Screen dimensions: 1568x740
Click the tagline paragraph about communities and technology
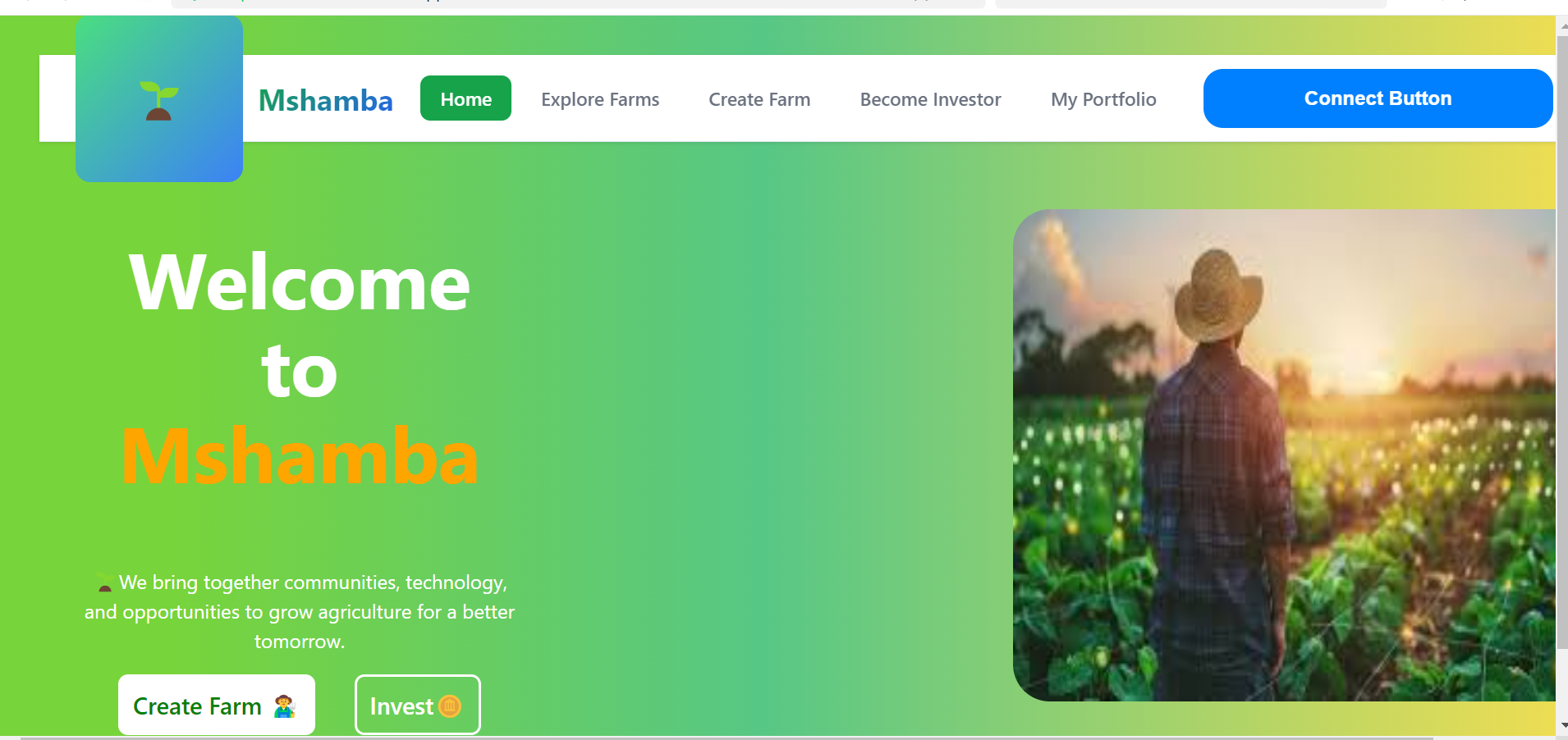click(300, 612)
